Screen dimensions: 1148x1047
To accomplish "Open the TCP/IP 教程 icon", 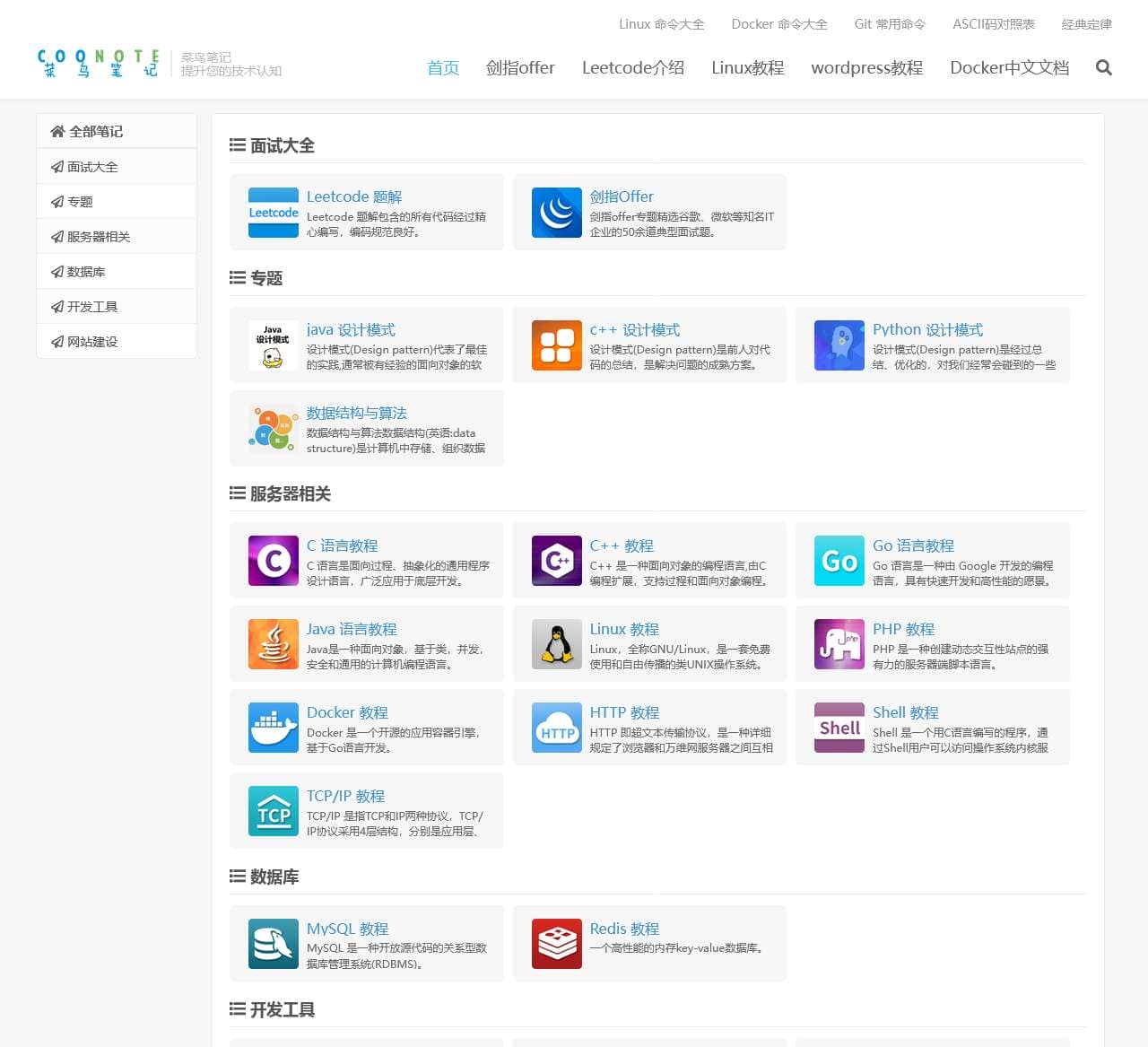I will point(274,811).
